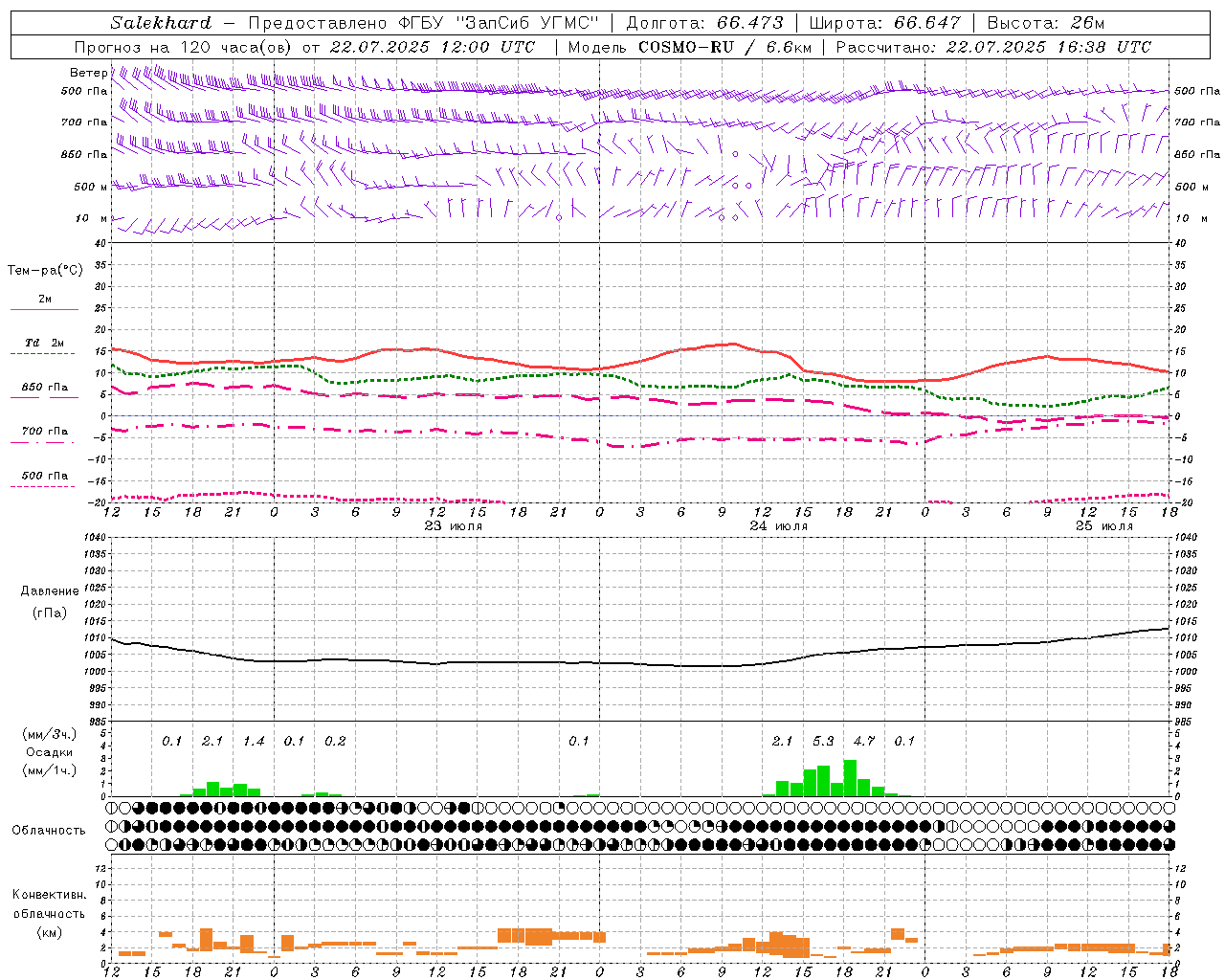
Task: Click the 700 гПа temperature legend entry
Action: (44, 432)
